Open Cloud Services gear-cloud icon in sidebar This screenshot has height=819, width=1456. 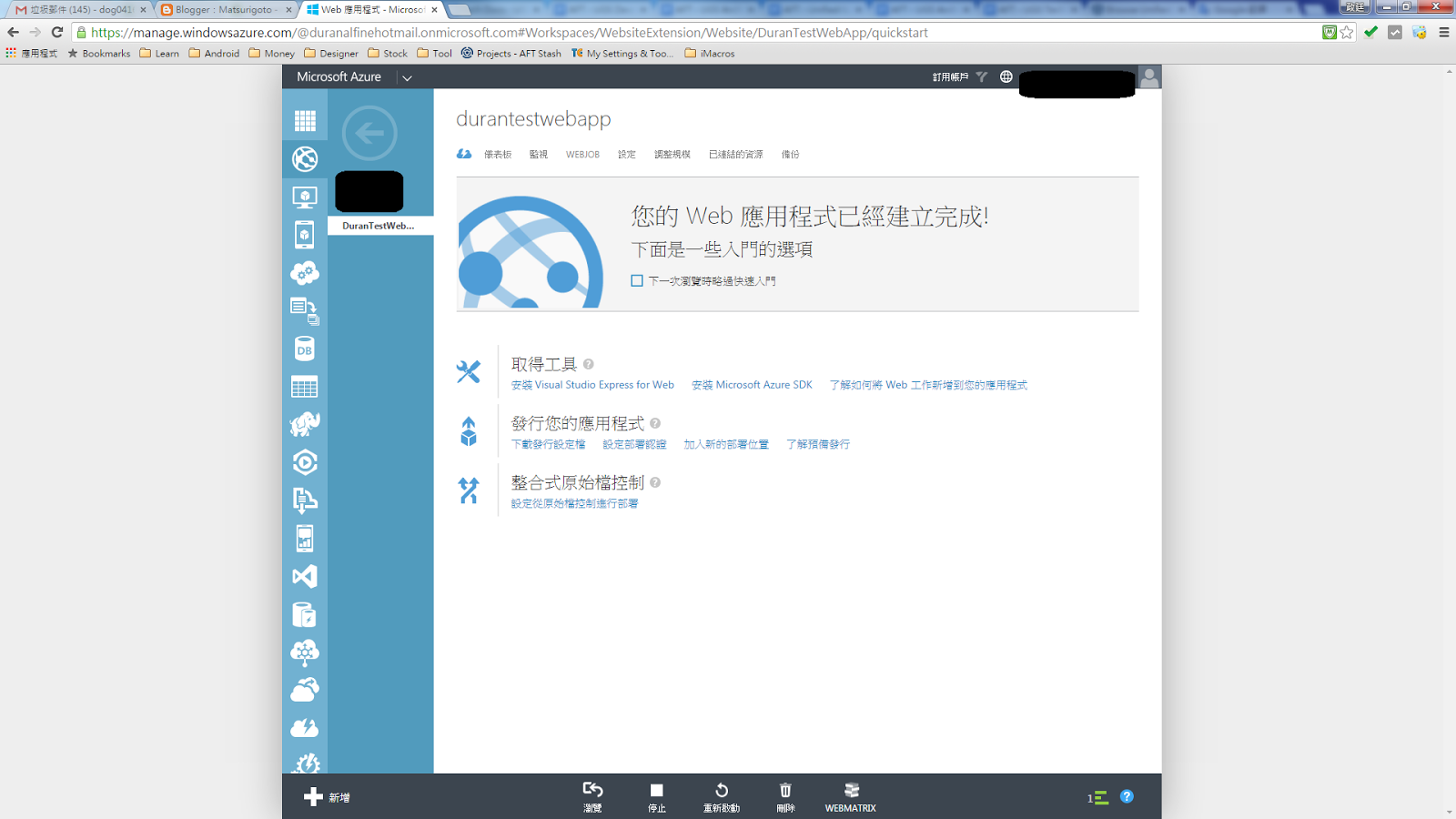click(305, 273)
